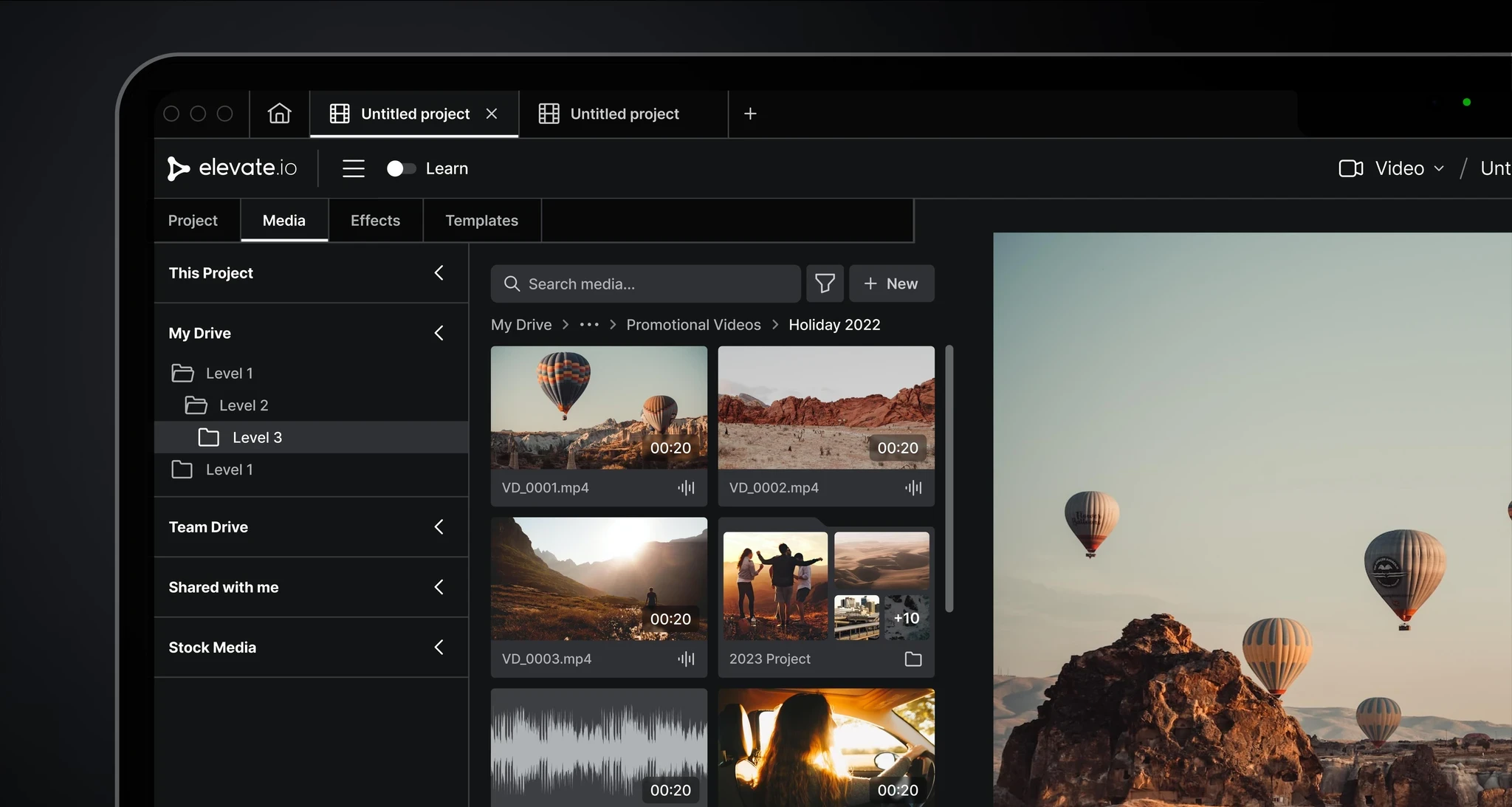Select the Level 3 folder

pyautogui.click(x=256, y=437)
